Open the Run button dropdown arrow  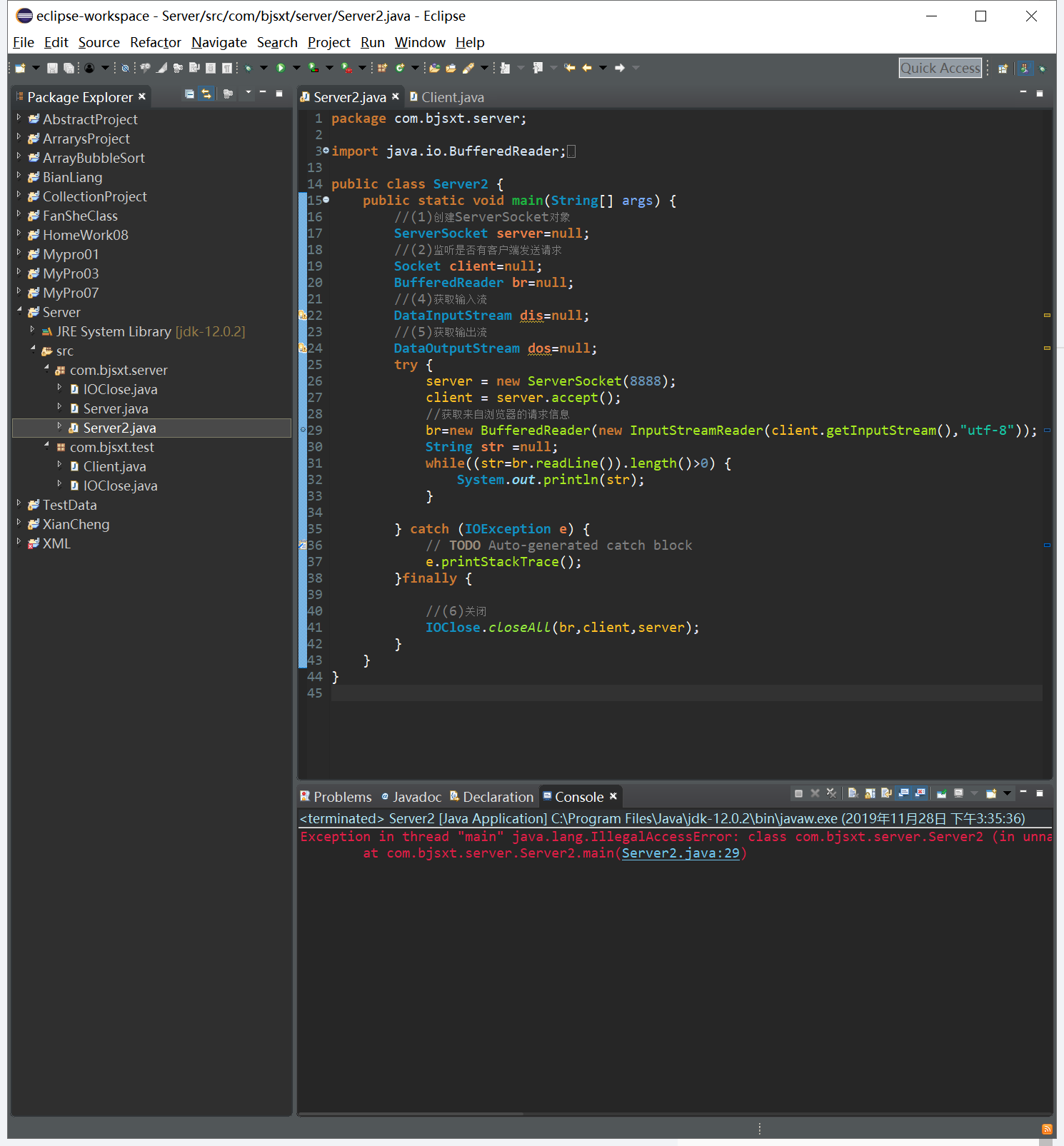[x=296, y=68]
